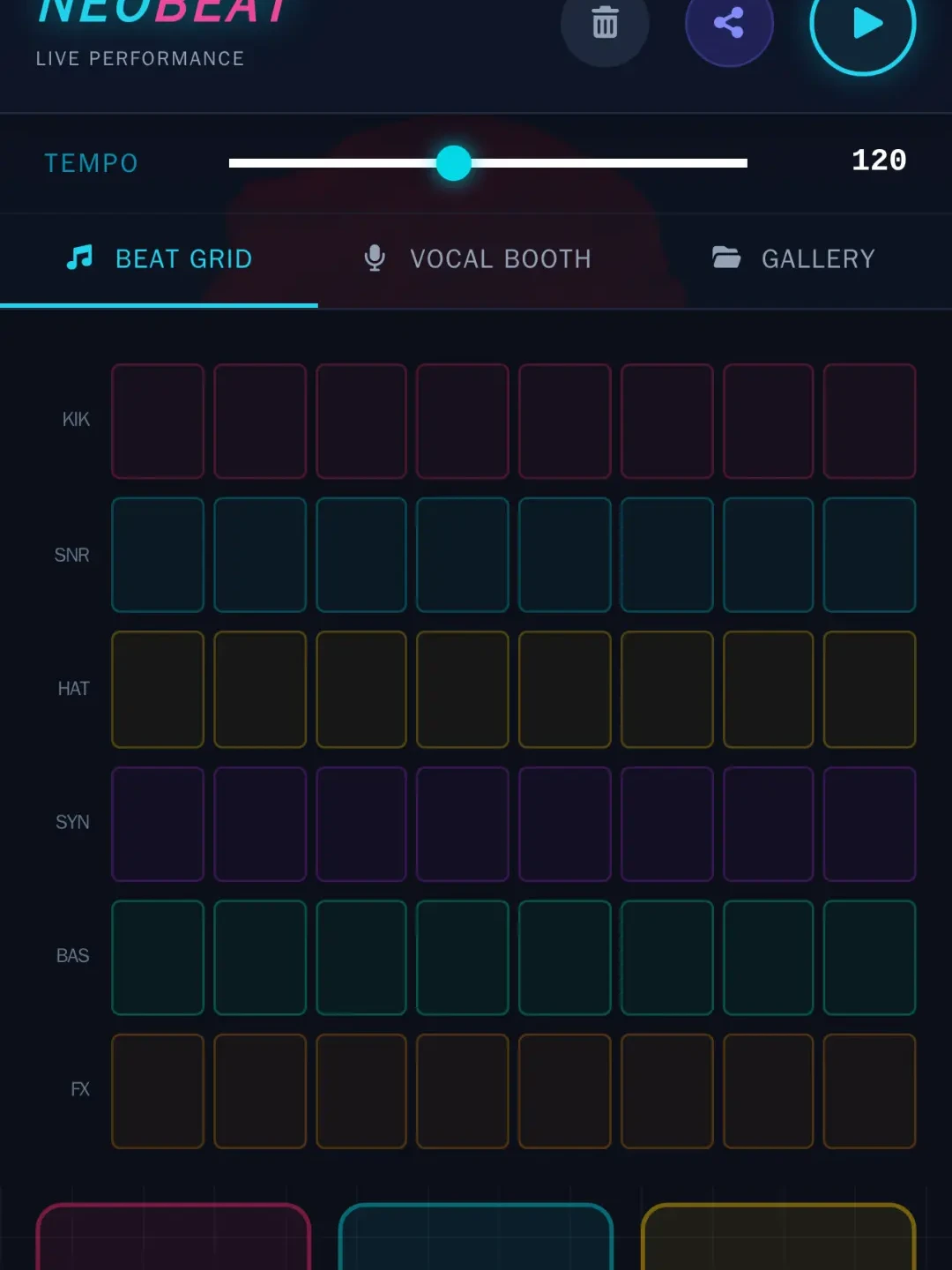952x1270 pixels.
Task: Turn on step 8 on the FX row
Action: (x=870, y=1091)
